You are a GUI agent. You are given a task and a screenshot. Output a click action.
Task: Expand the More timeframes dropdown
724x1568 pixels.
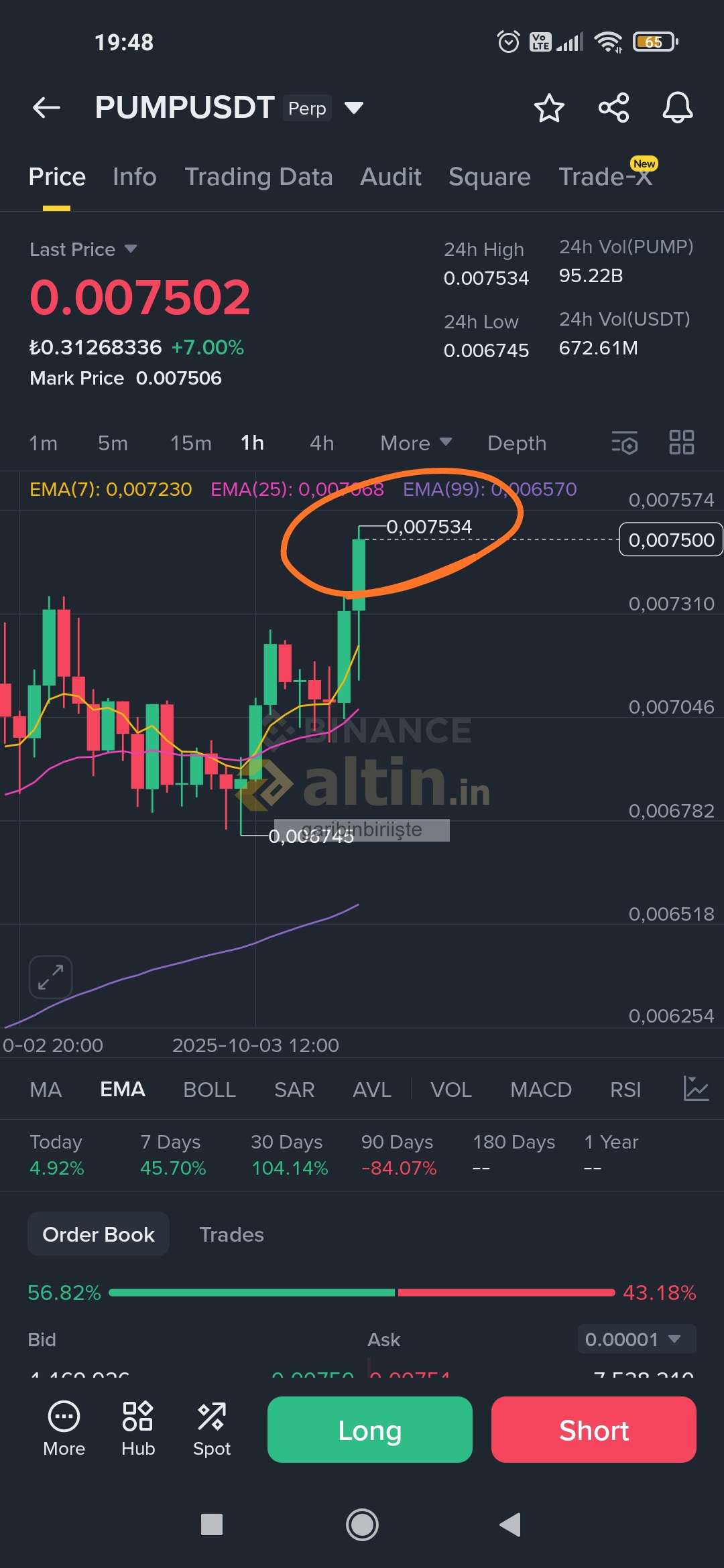416,443
